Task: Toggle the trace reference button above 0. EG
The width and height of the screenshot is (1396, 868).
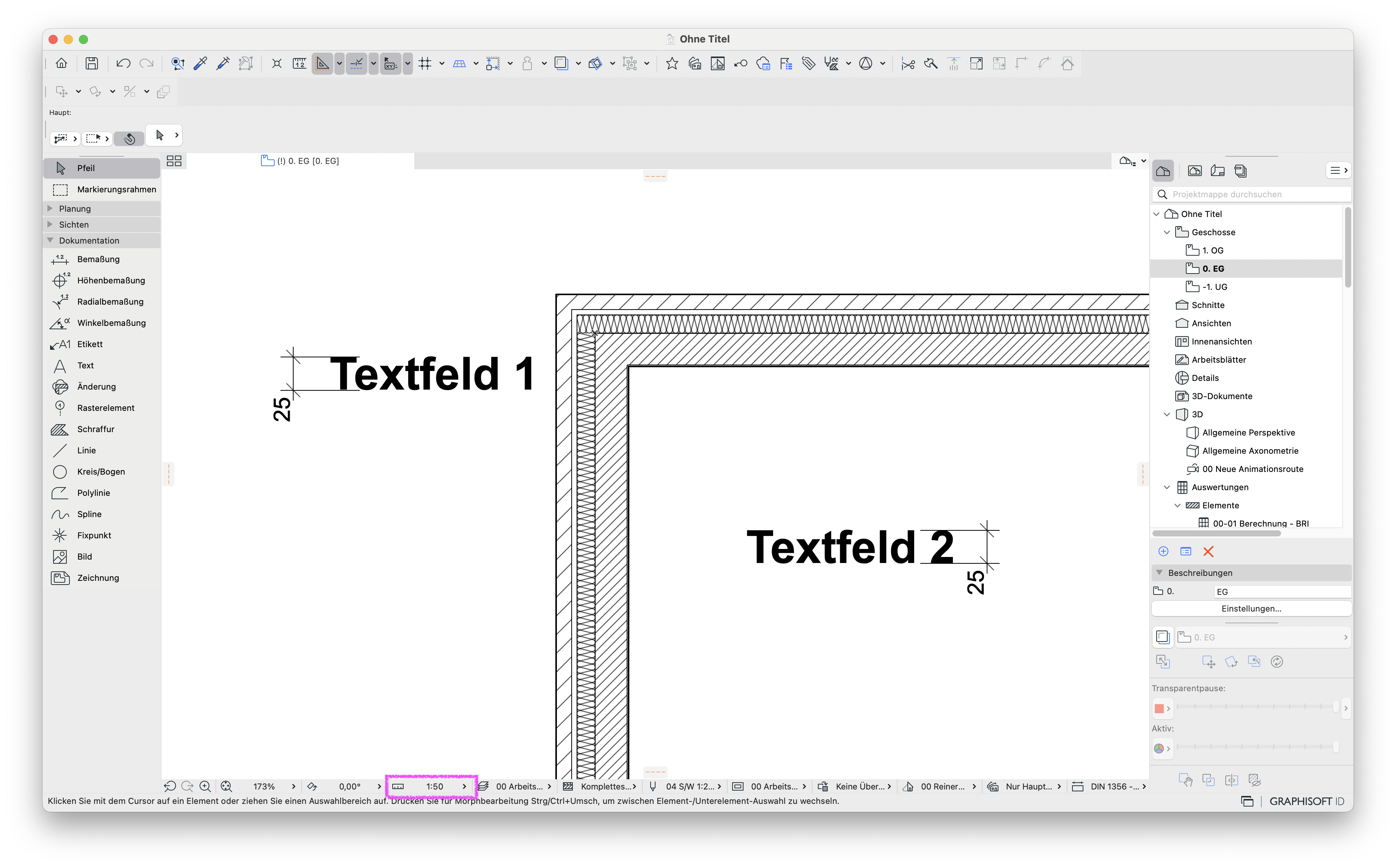Action: click(1162, 637)
